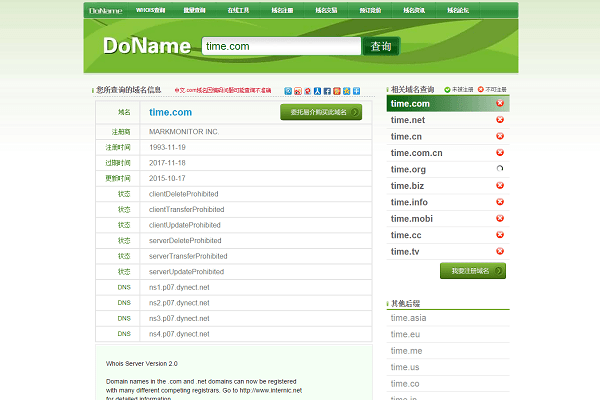
Task: Open more share options plus icon
Action: click(356, 91)
